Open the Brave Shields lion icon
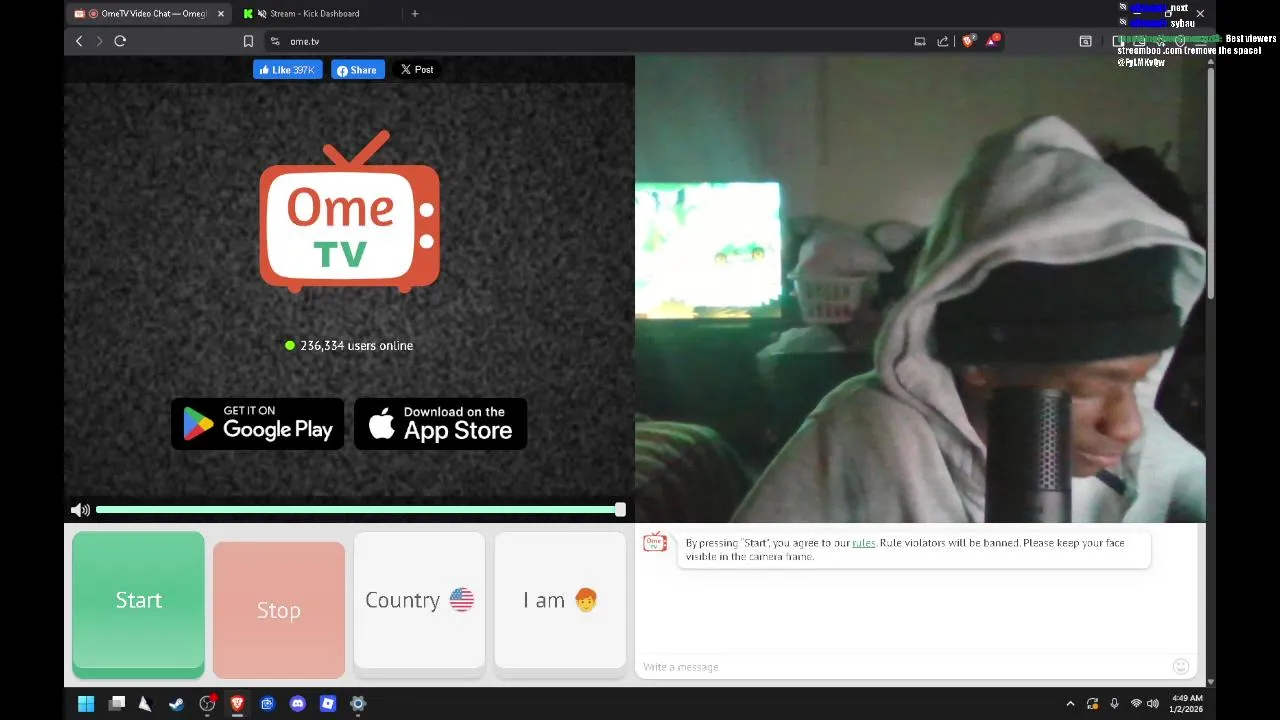 (968, 41)
